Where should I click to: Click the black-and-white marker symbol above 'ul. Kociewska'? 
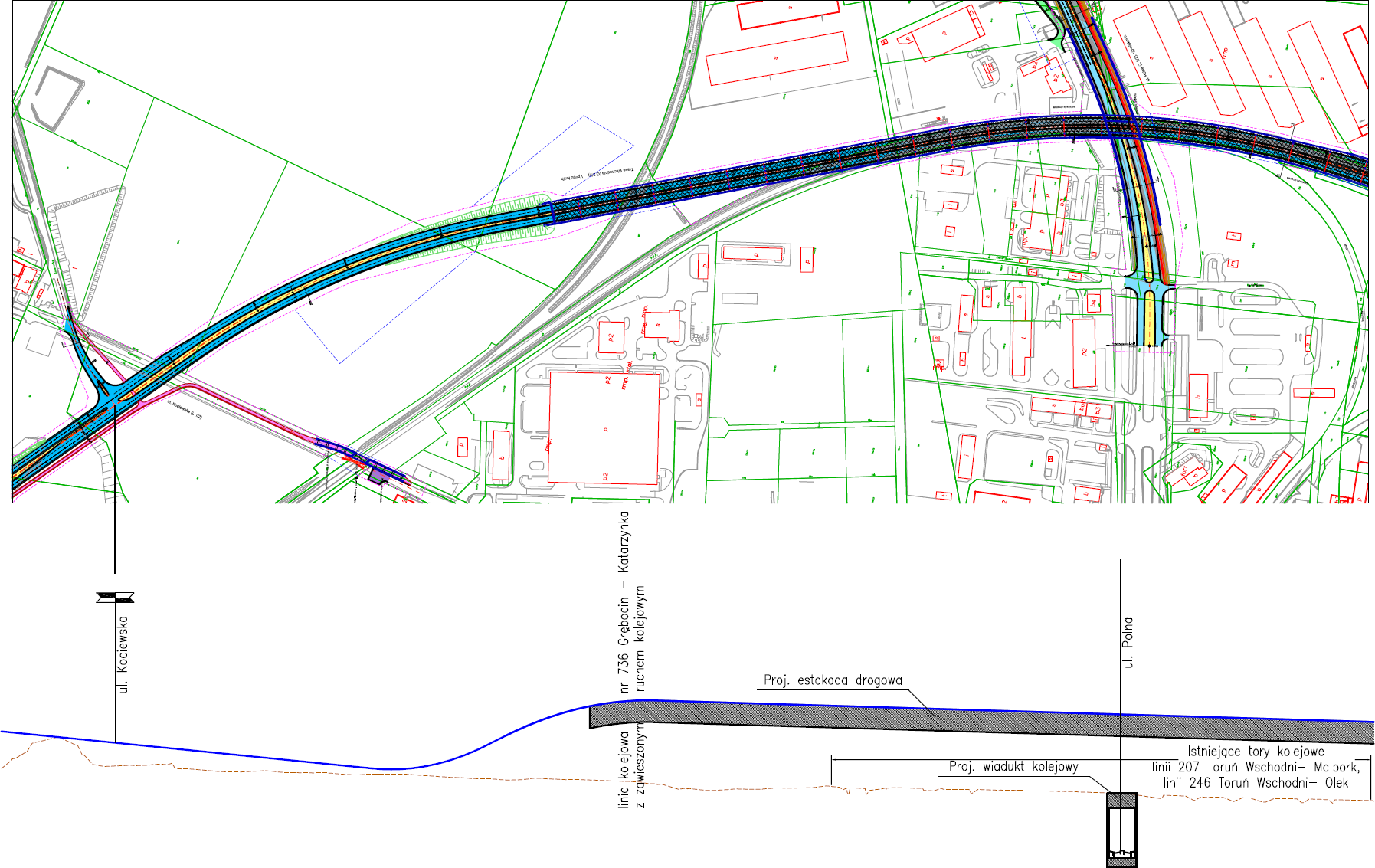[x=115, y=598]
